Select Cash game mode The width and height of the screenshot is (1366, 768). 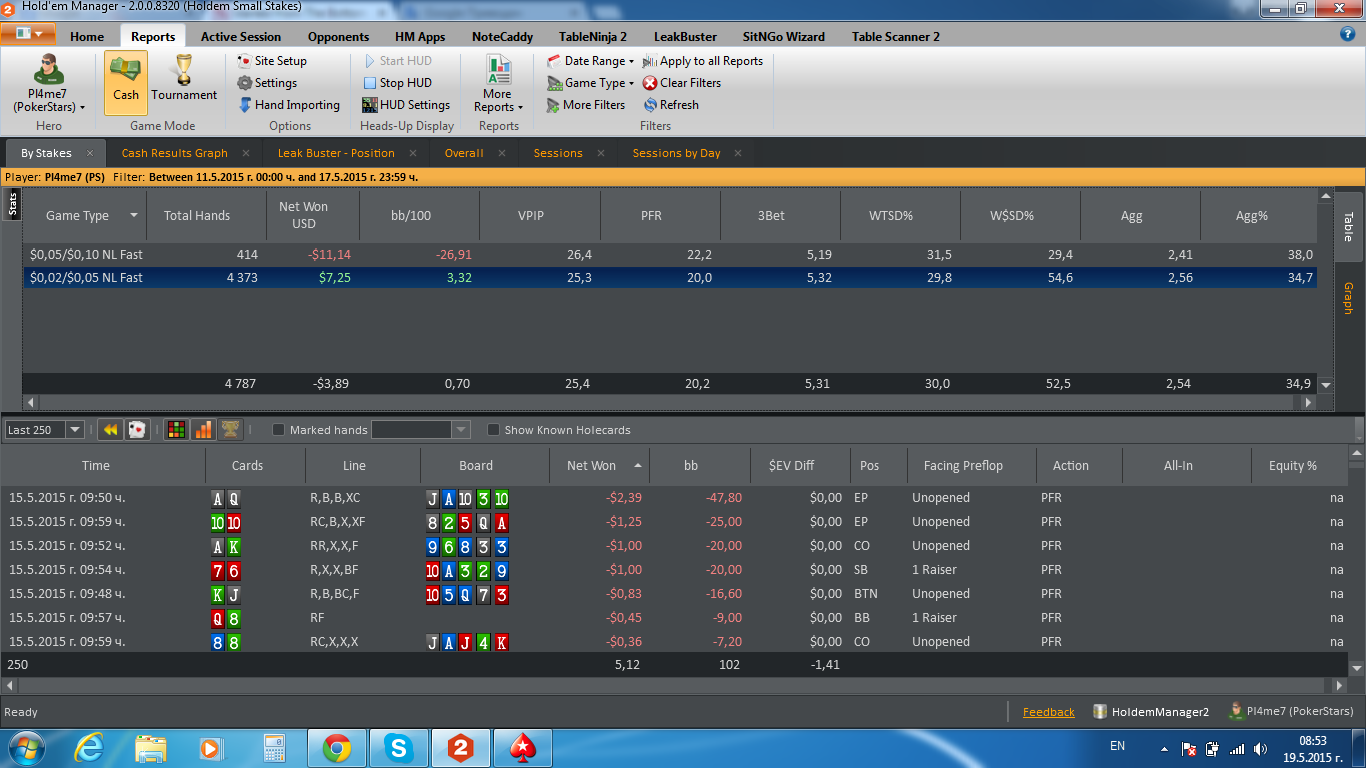125,83
